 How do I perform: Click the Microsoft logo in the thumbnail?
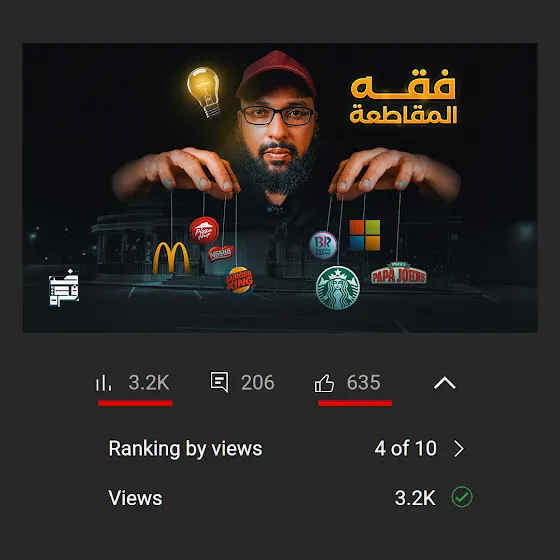(365, 235)
